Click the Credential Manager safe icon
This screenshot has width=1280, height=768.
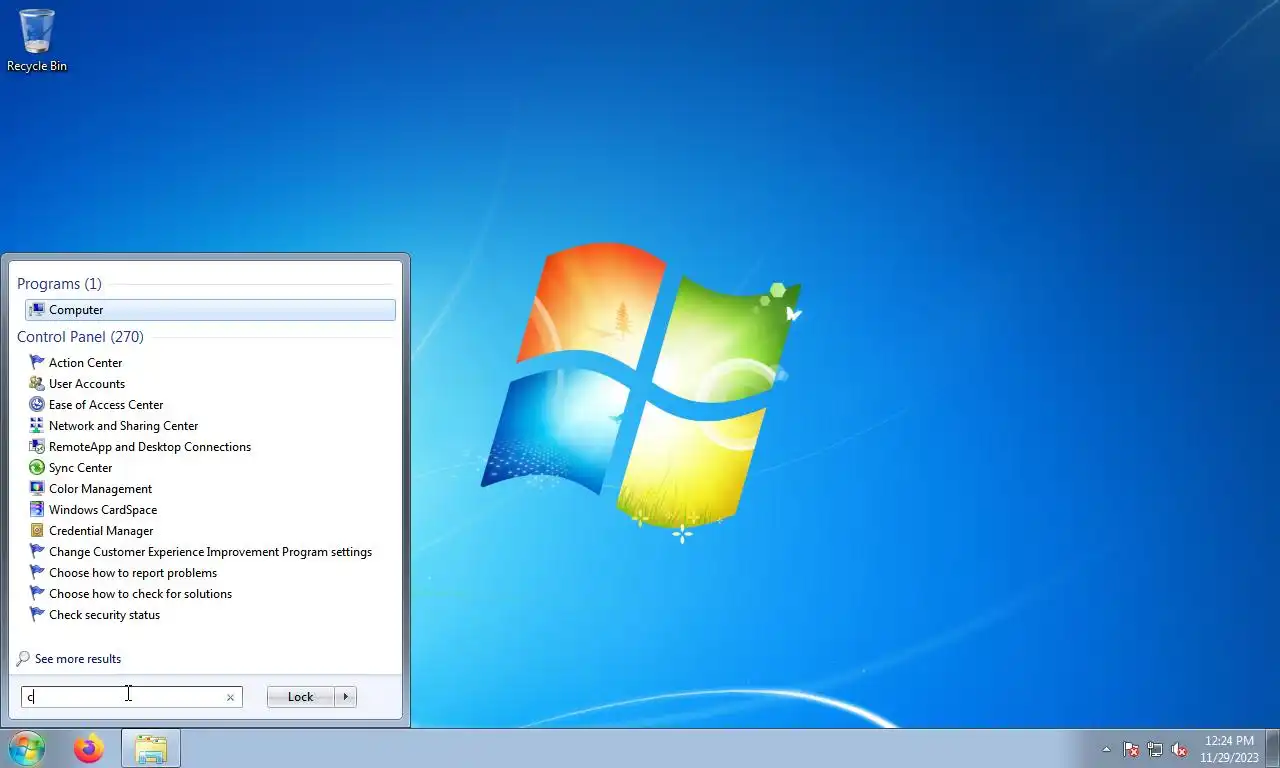point(37,531)
